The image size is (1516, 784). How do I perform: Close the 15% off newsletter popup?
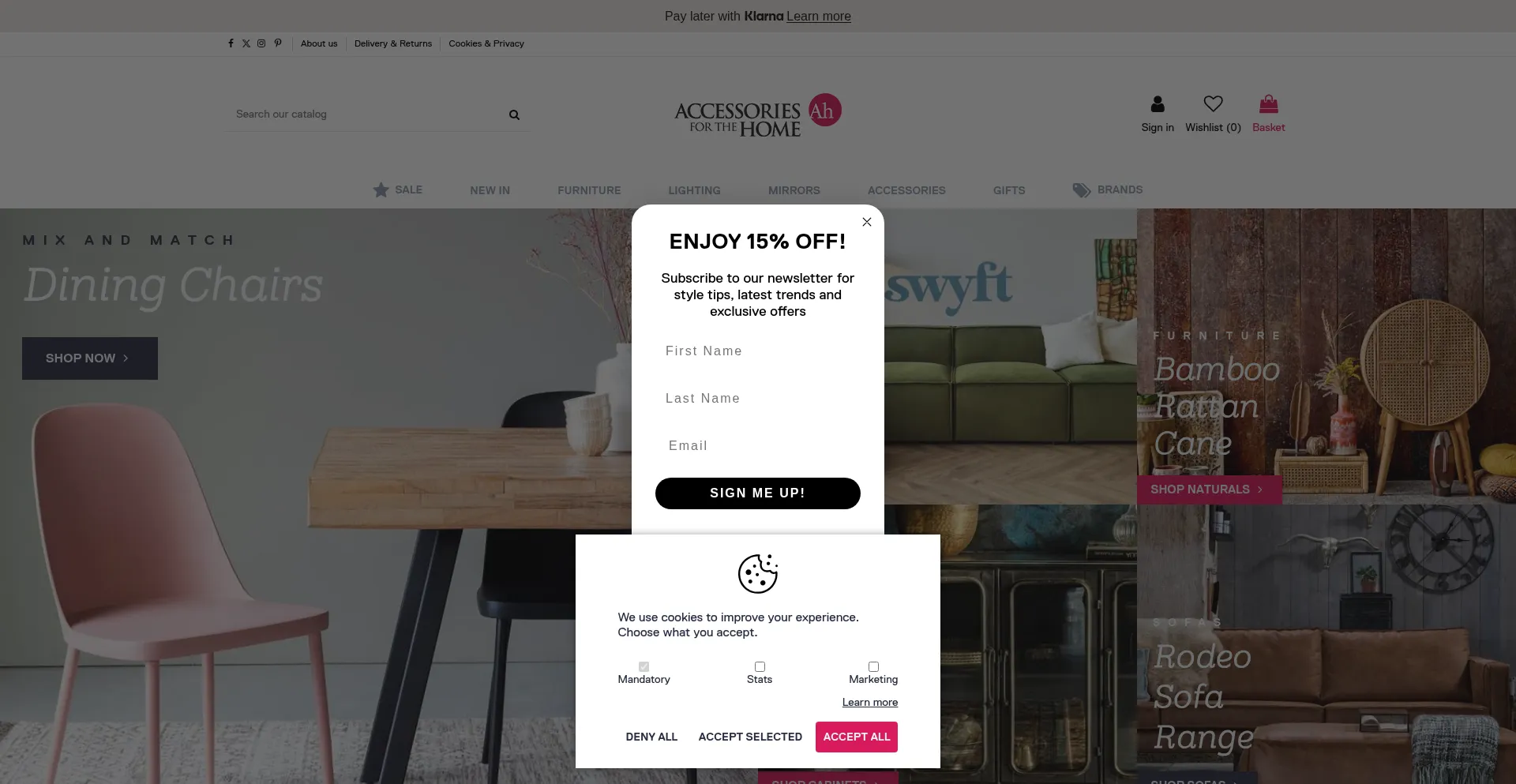coord(867,222)
